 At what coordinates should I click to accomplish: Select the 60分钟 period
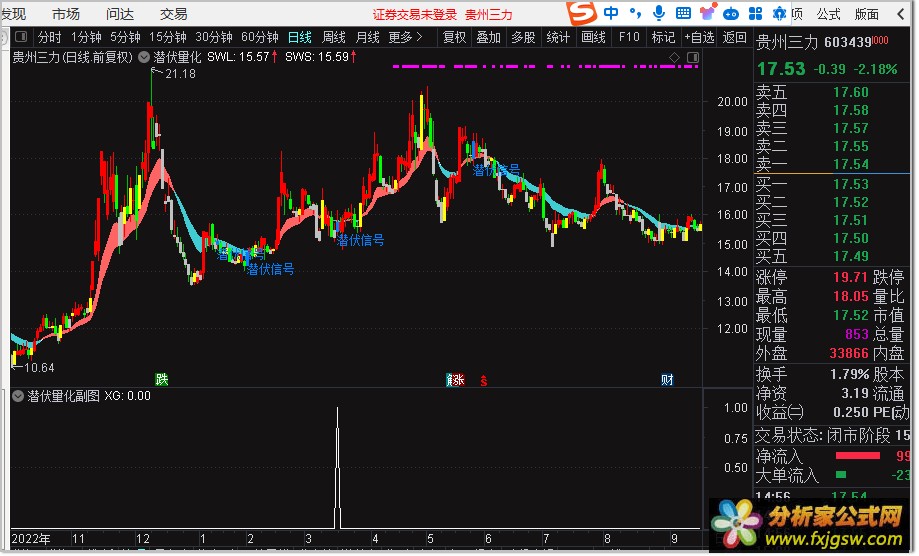point(260,37)
